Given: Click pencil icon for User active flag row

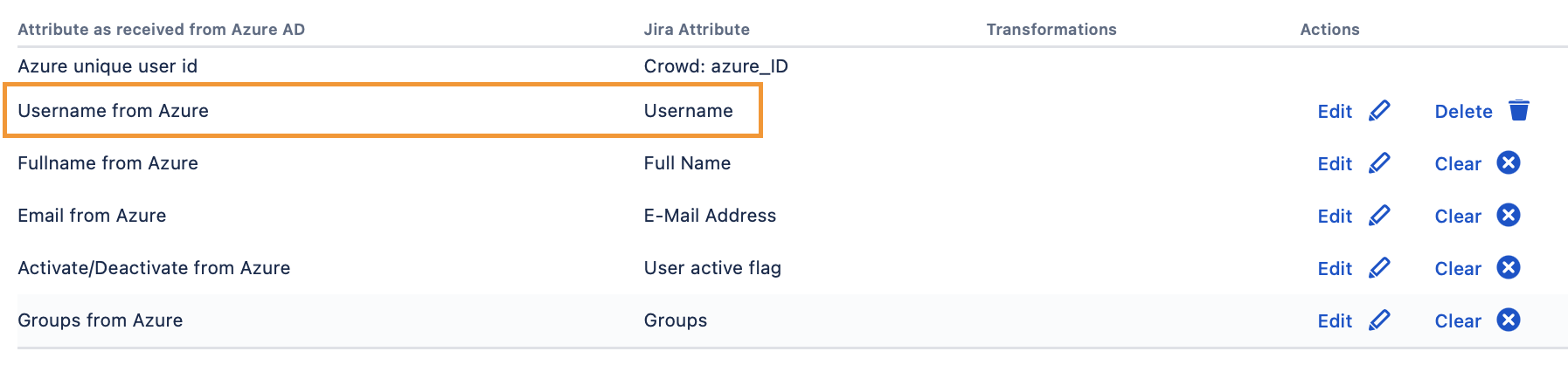Looking at the screenshot, I should (x=1379, y=268).
